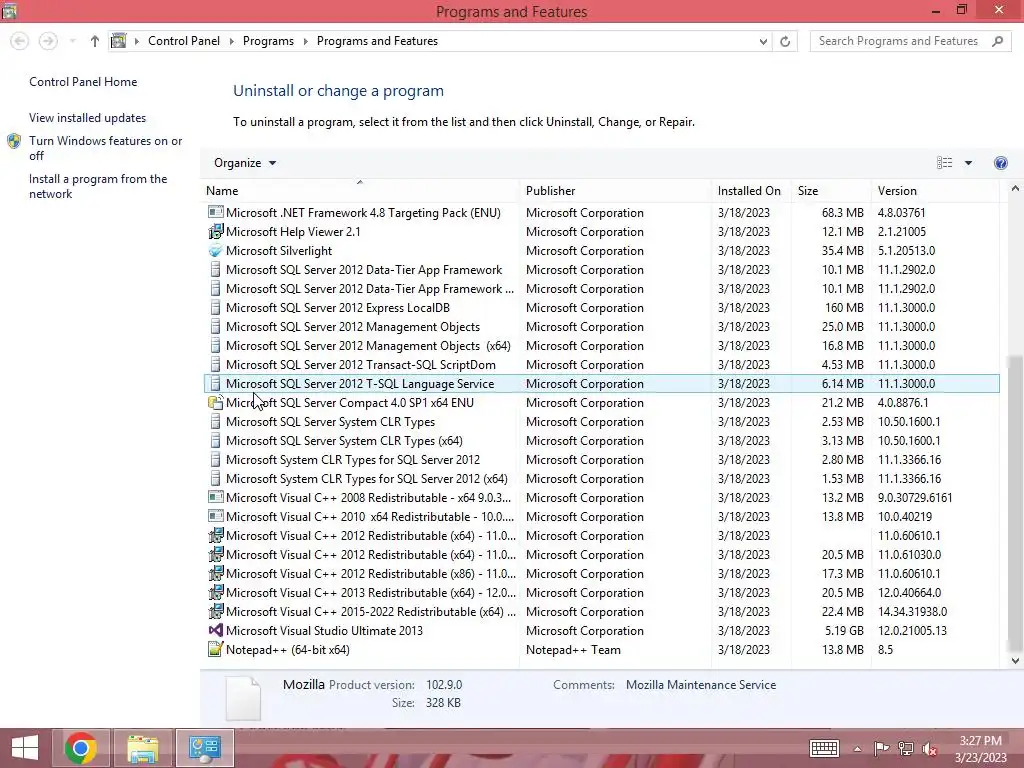This screenshot has width=1024, height=768.
Task: Select Microsoft Visual C++ 2010 x64 Redistributable row
Action: [x=601, y=517]
